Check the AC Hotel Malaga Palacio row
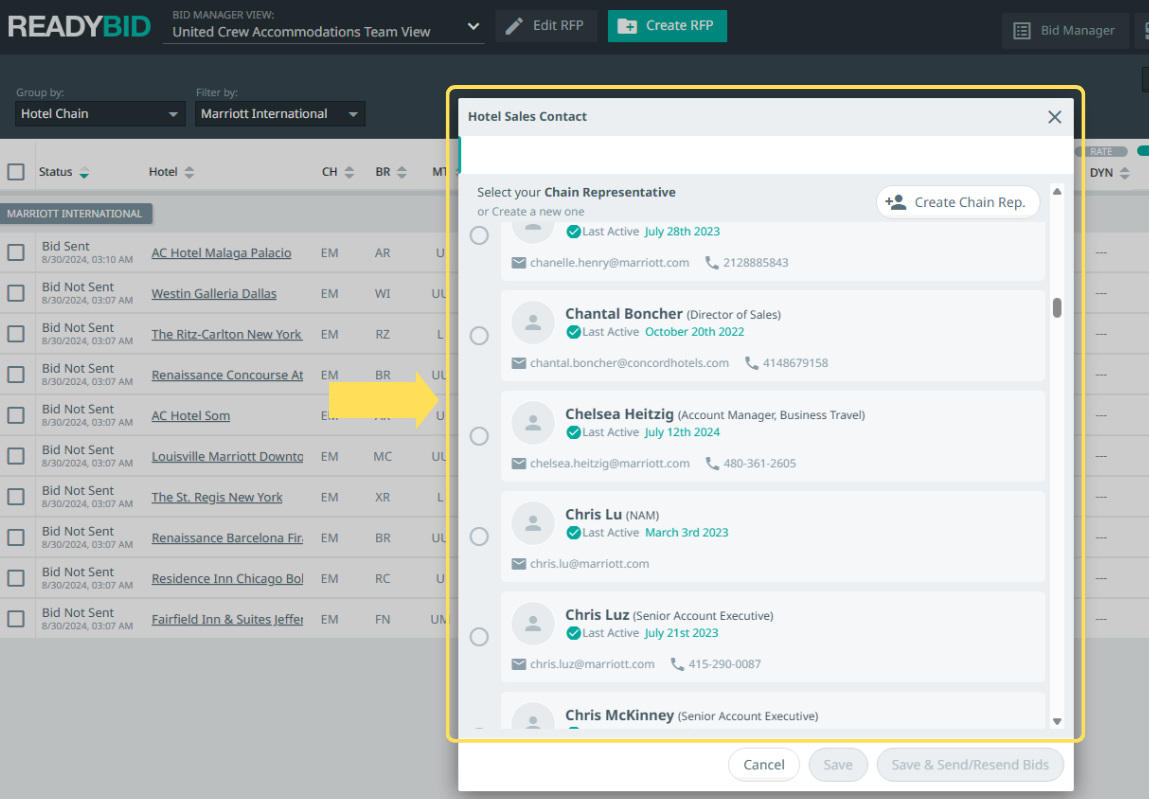This screenshot has height=799, width=1149. click(15, 253)
